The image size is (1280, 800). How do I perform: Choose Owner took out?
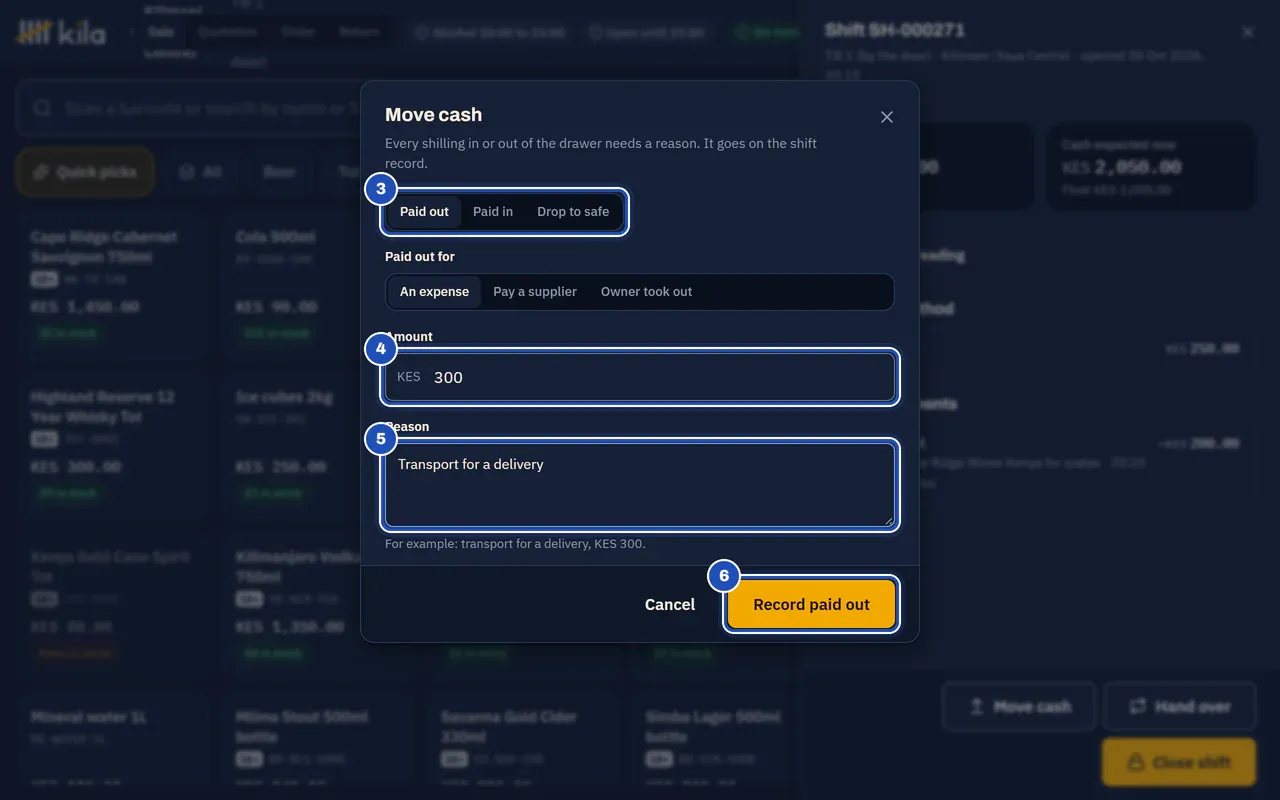646,292
